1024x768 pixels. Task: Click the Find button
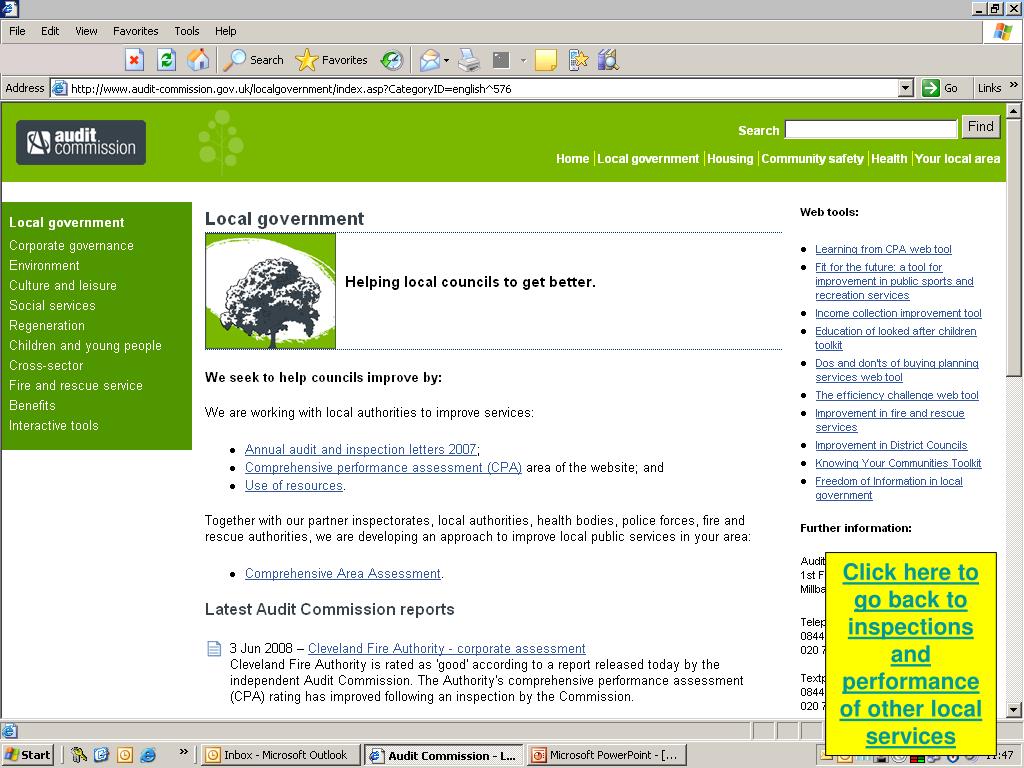coord(980,127)
